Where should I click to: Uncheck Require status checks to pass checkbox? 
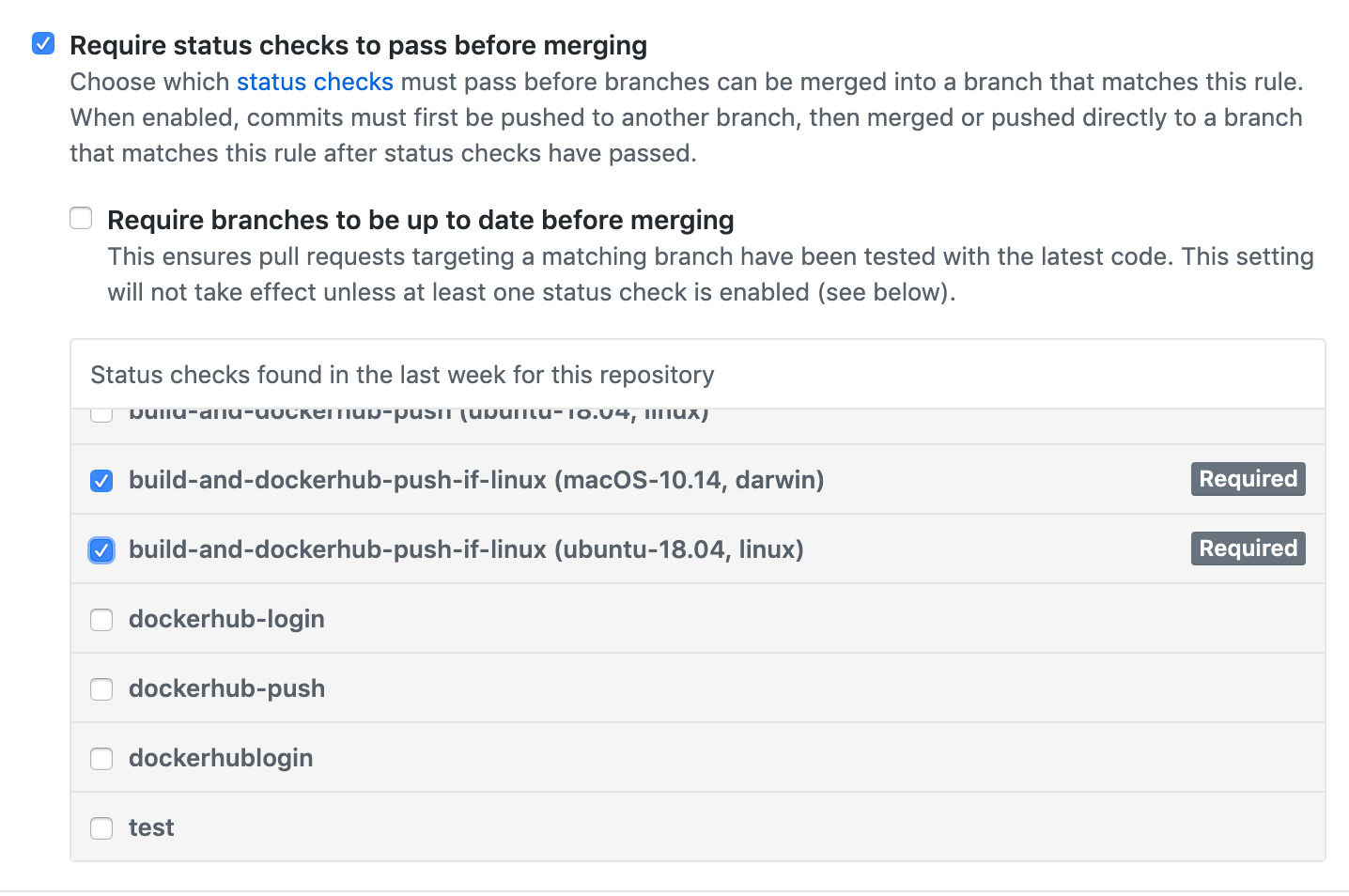[43, 44]
